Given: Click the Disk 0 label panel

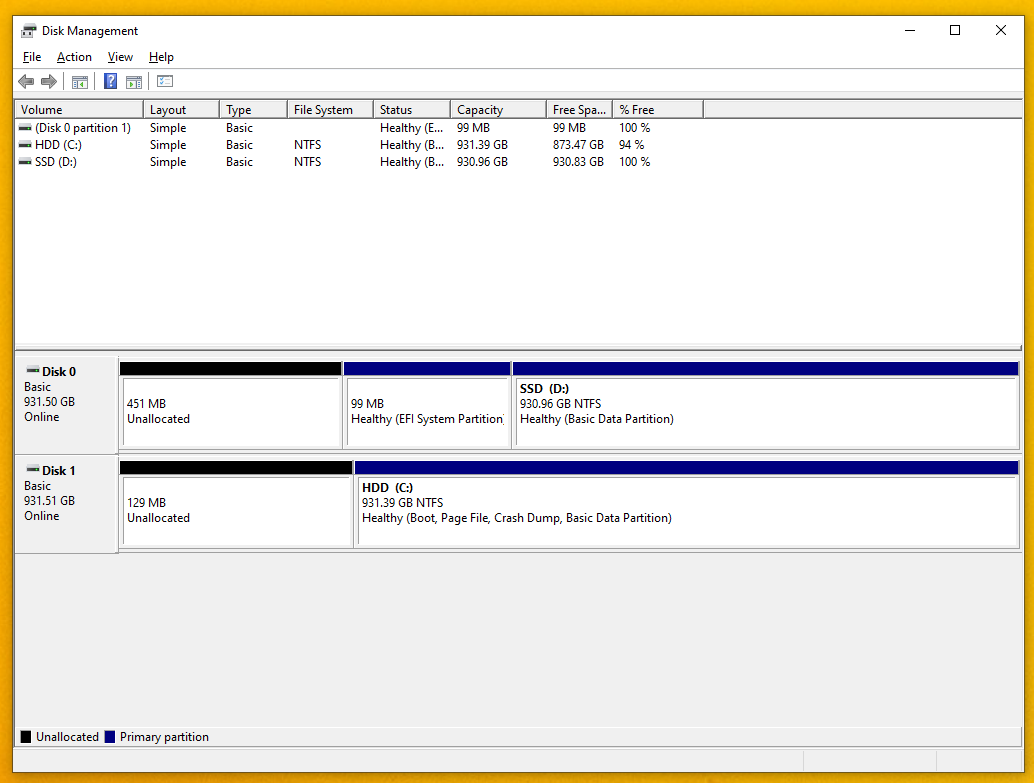Looking at the screenshot, I should 66,405.
